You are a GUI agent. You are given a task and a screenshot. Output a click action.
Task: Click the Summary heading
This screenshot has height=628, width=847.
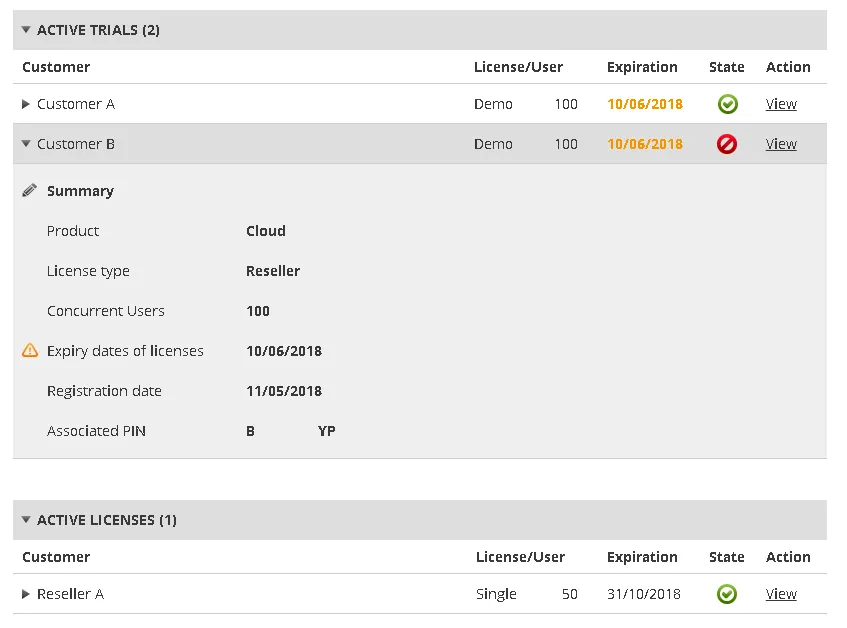click(80, 191)
